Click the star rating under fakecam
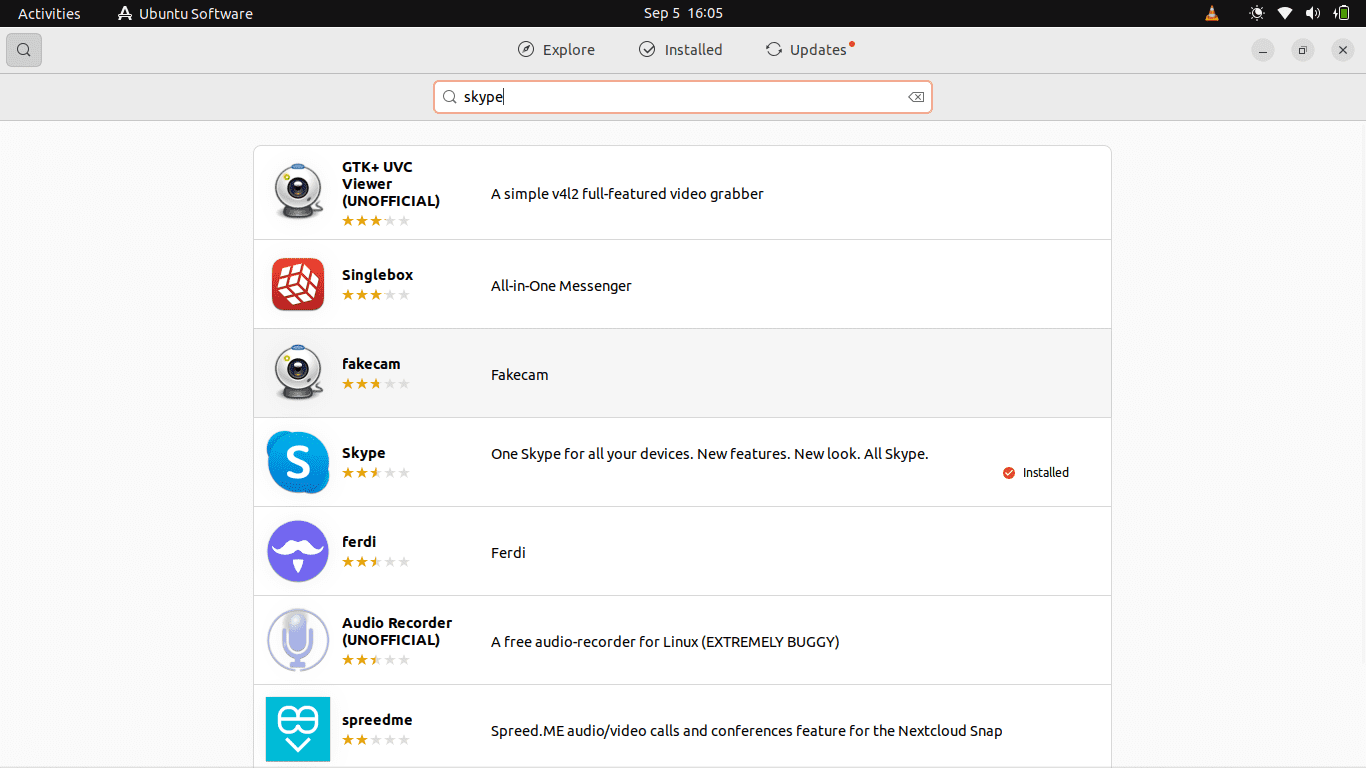 (x=376, y=384)
